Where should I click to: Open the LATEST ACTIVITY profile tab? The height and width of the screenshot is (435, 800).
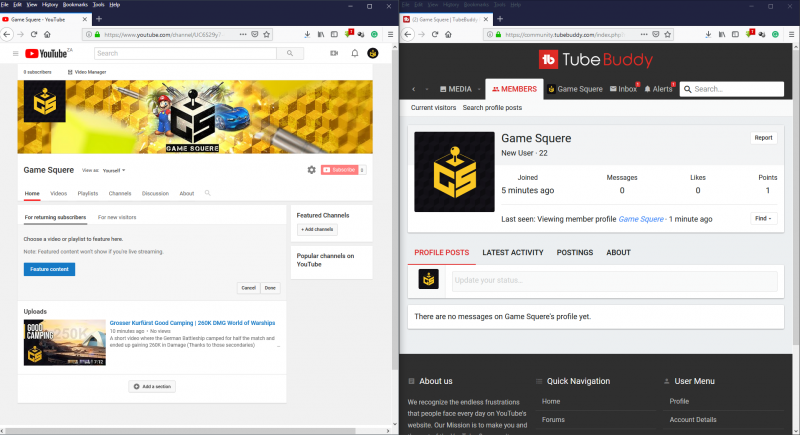click(x=512, y=253)
